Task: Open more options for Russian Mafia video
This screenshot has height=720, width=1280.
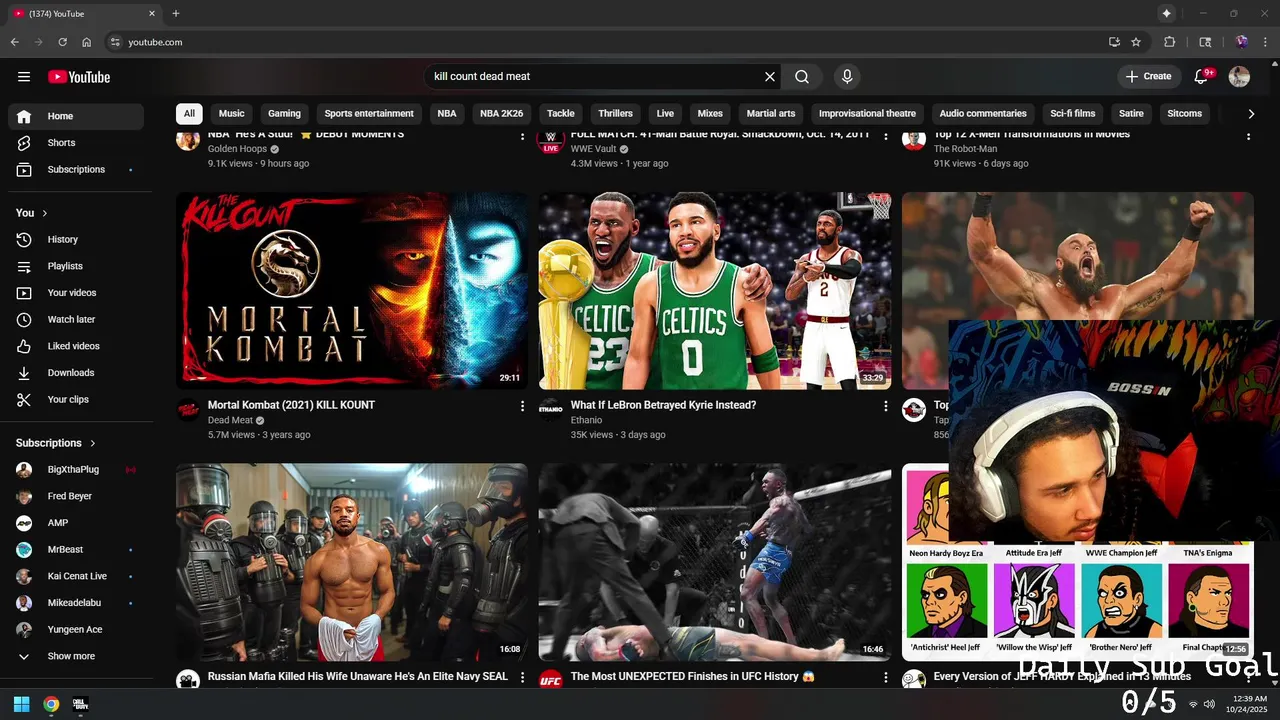Action: coord(522,677)
